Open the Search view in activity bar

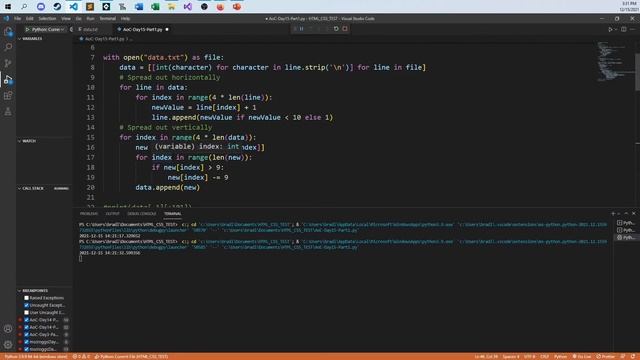pos(8,47)
